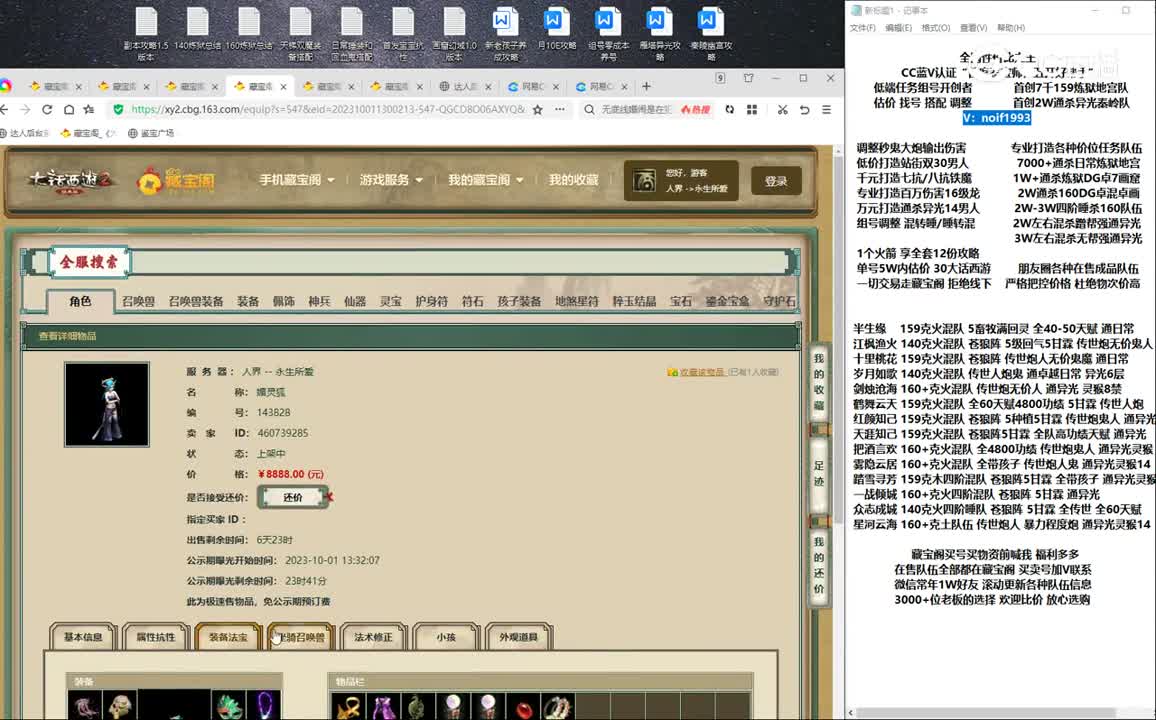Click the 热搜 hot search label
The height and width of the screenshot is (720, 1156).
(x=695, y=109)
